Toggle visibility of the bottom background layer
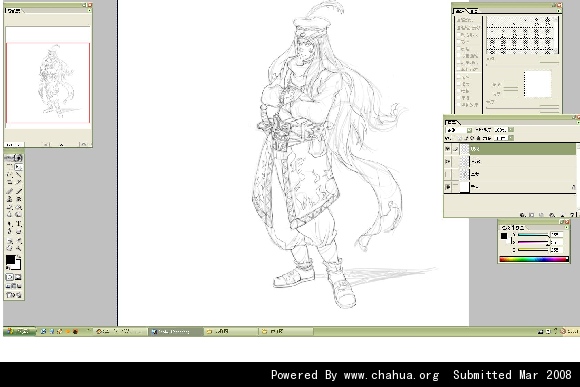This screenshot has width=580, height=387. (x=448, y=187)
